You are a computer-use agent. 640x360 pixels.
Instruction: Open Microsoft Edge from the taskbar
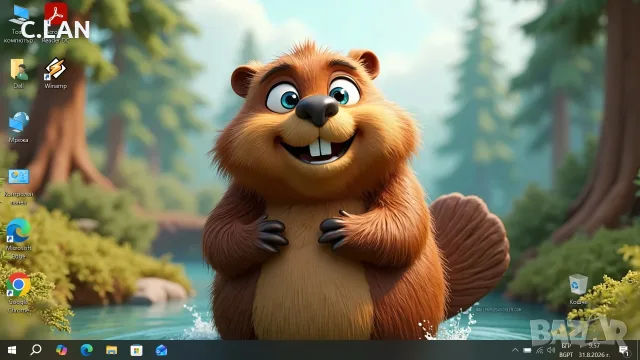(86, 350)
